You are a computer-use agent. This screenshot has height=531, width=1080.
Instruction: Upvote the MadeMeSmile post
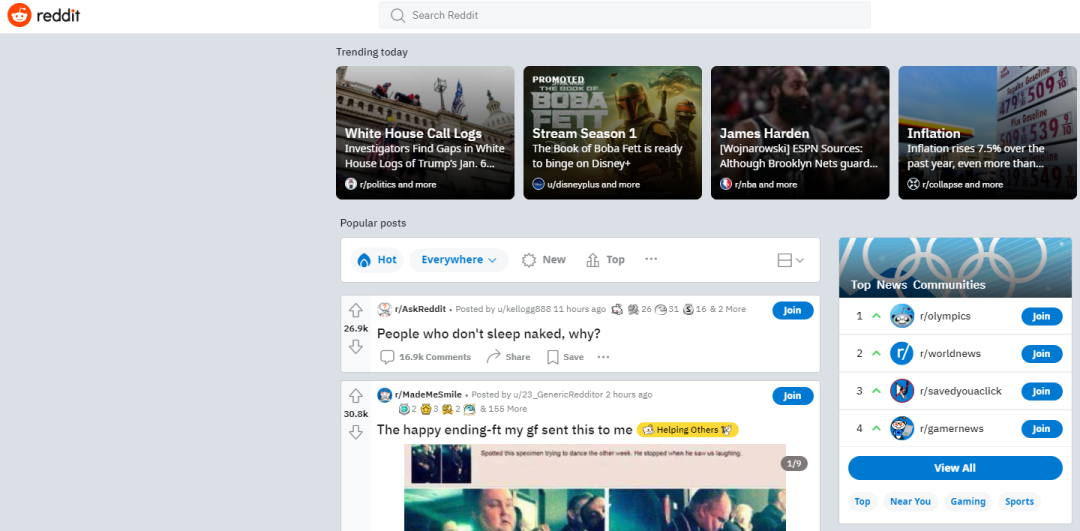pyautogui.click(x=355, y=396)
